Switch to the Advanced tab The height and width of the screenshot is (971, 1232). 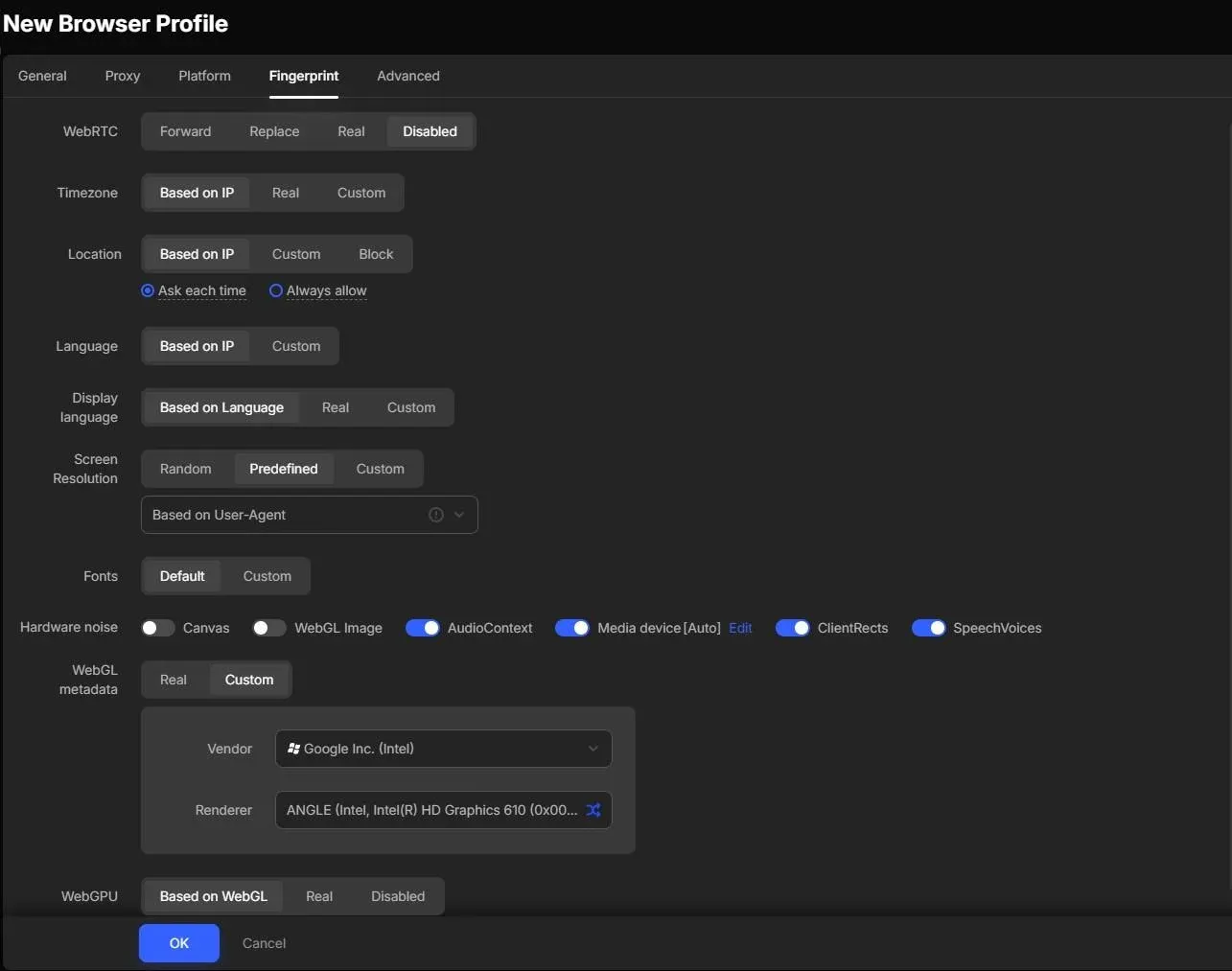407,76
